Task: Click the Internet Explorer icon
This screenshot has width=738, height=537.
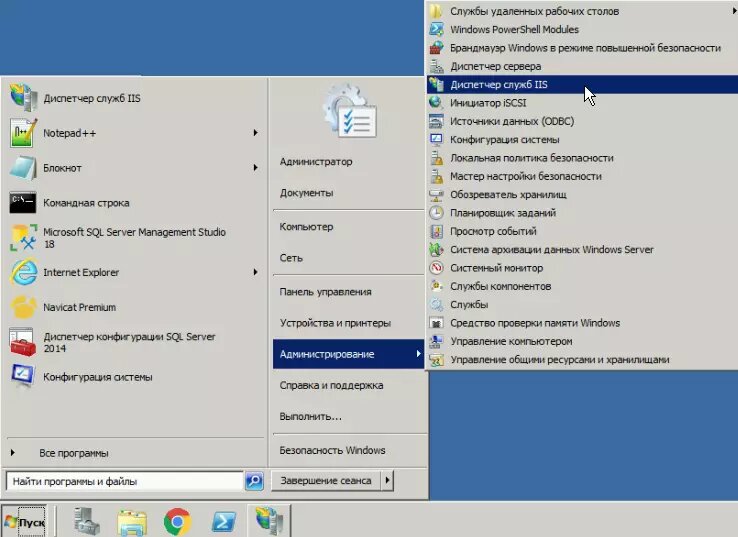Action: pyautogui.click(x=23, y=273)
